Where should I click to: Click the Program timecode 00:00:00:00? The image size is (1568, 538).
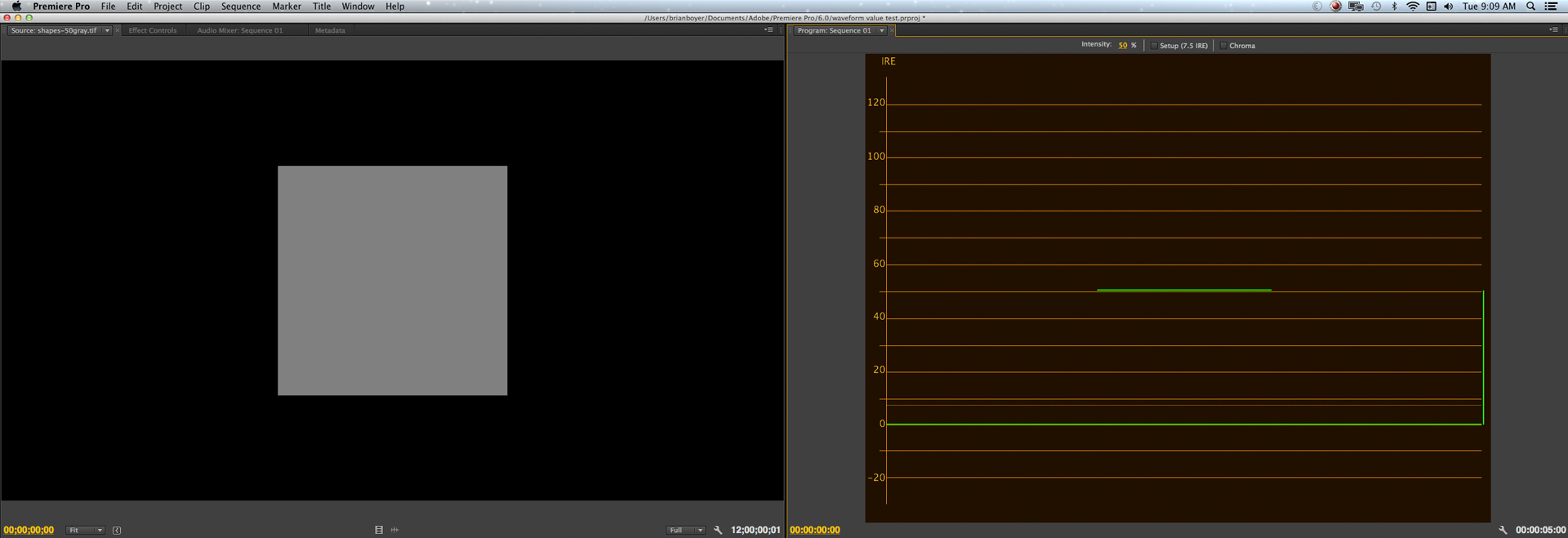[815, 531]
